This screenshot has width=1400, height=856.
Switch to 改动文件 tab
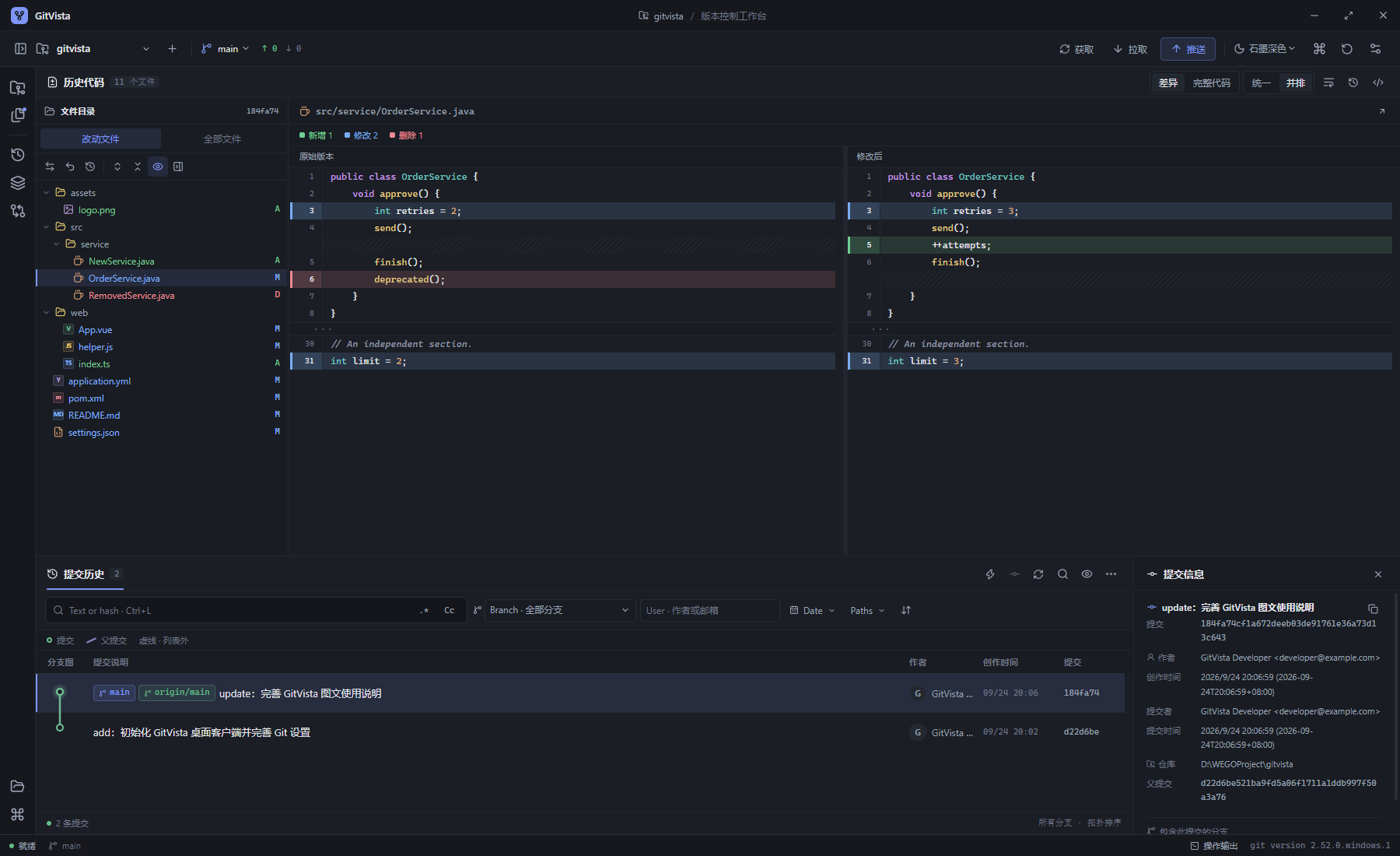point(100,139)
